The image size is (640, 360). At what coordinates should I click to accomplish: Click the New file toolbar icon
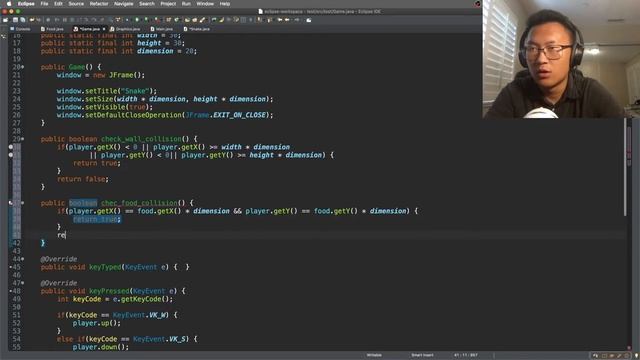tap(6, 20)
